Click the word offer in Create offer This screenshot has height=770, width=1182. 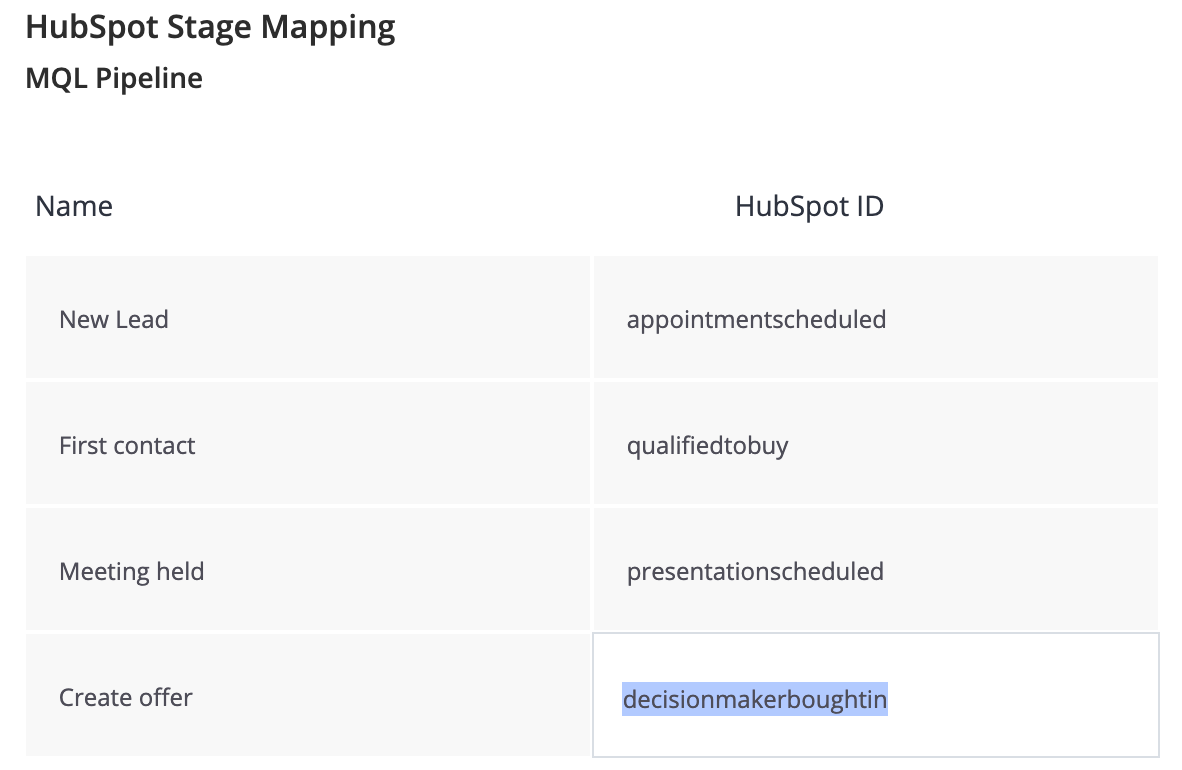[166, 698]
